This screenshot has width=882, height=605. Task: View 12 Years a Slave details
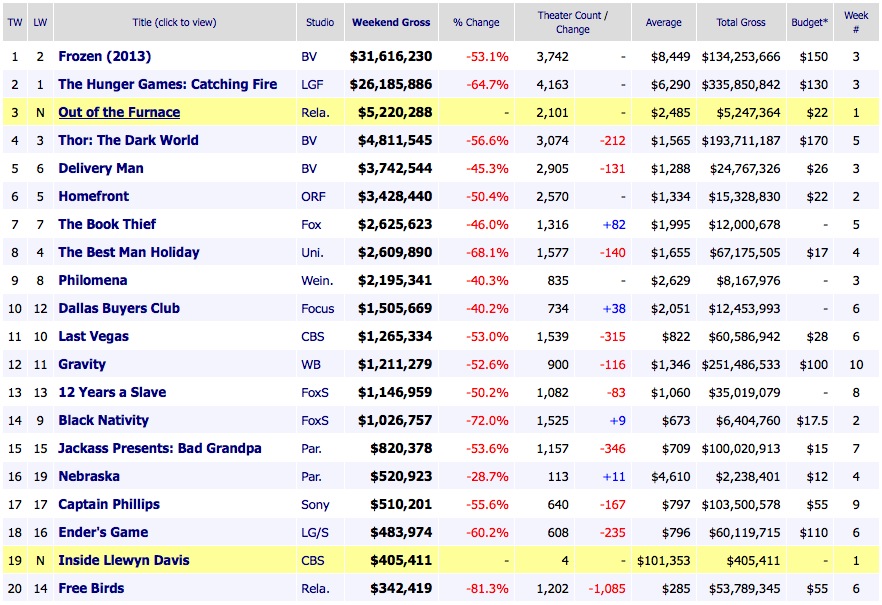114,392
